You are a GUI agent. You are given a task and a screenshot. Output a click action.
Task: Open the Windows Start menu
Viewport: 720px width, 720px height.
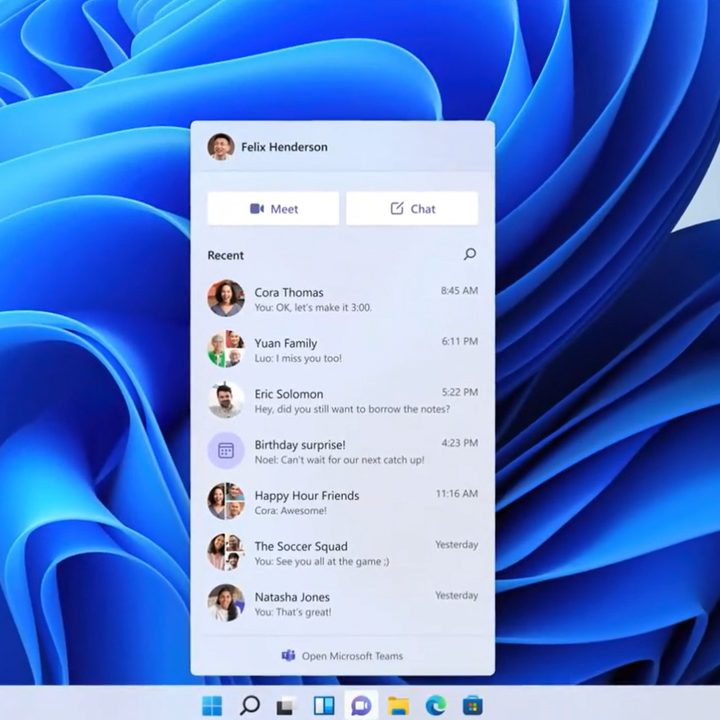(x=212, y=705)
